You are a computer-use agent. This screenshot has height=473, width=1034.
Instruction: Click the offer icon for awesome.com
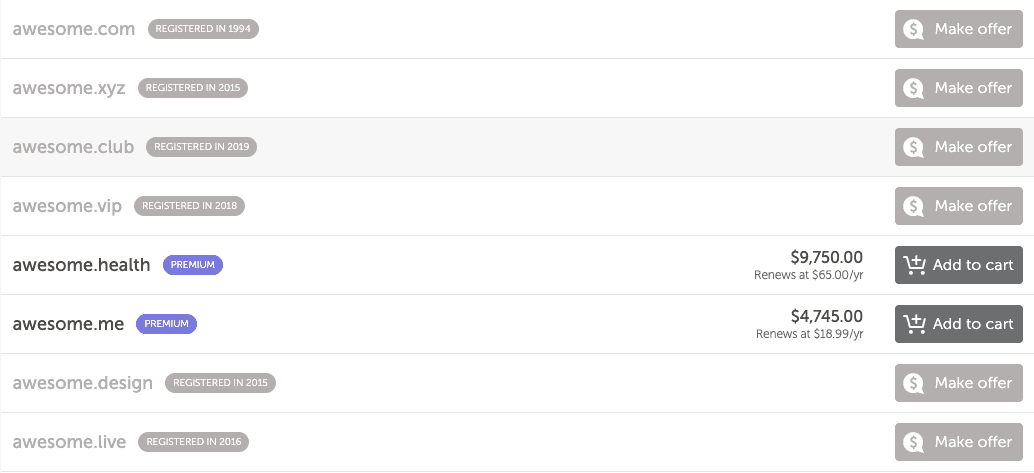(913, 30)
